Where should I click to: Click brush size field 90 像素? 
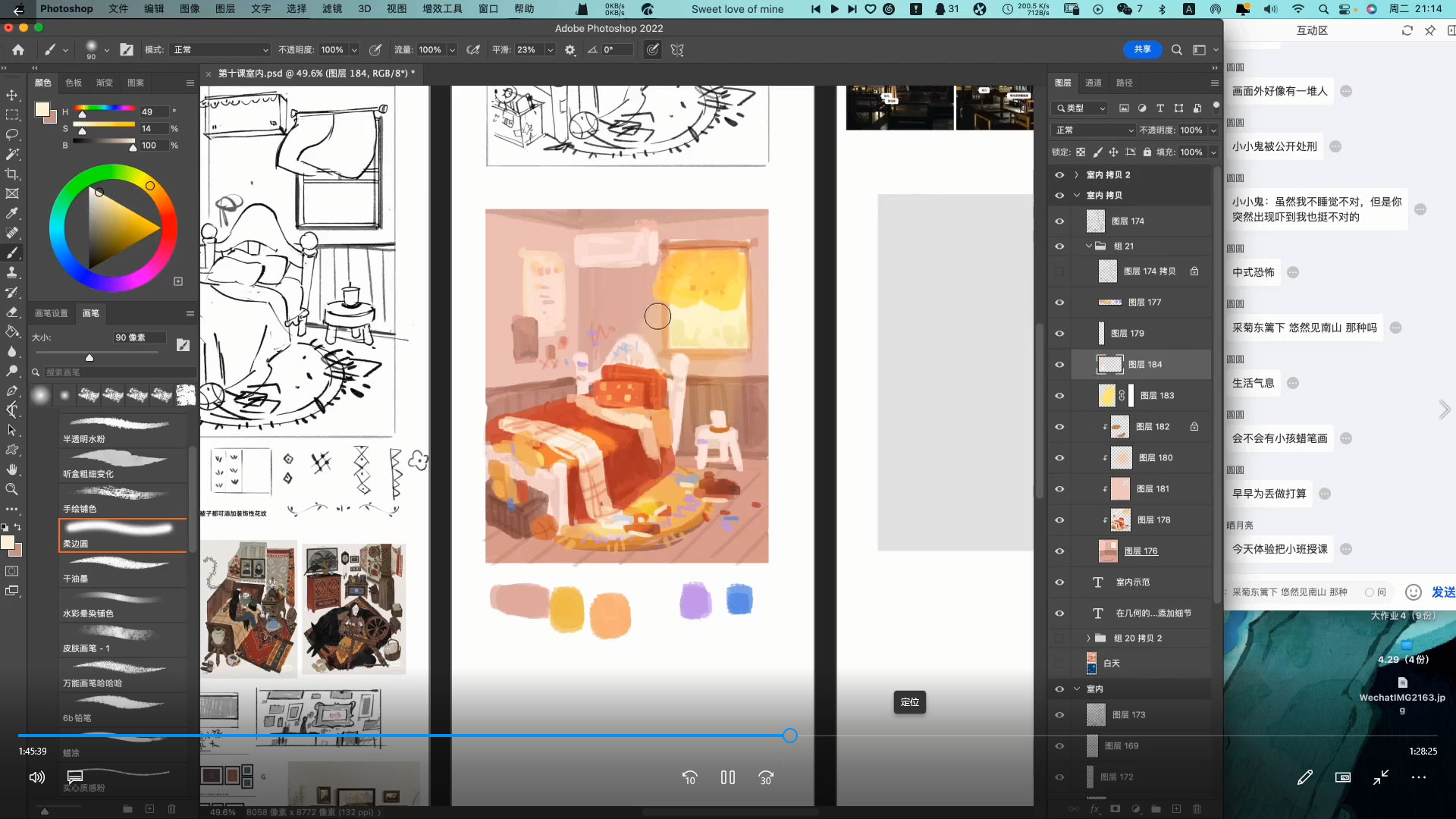pos(140,337)
